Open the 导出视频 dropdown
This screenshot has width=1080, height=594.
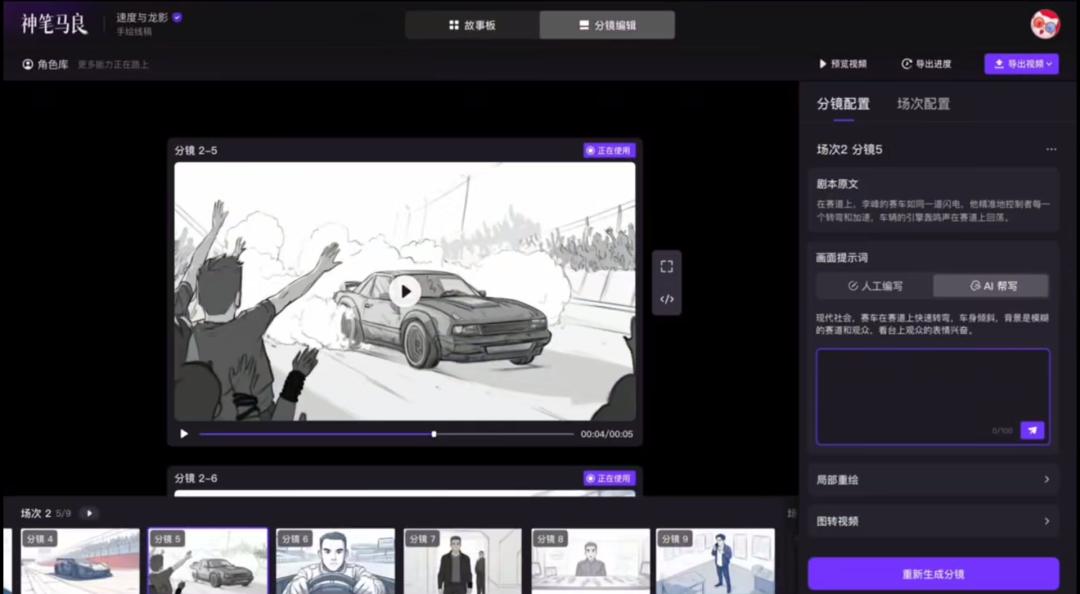[1021, 64]
